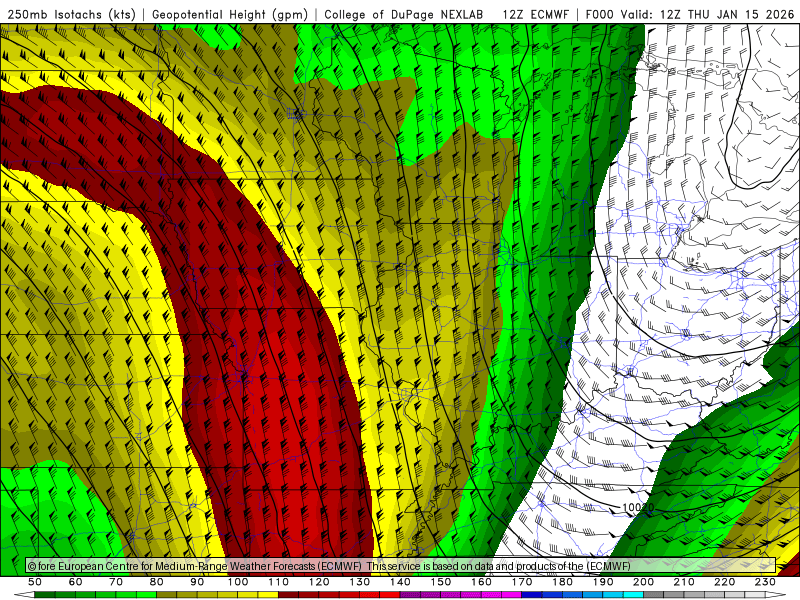Viewport: 800px width, 600px height.
Task: Click the 'Geopotential Height (gpm)' title text
Action: [230, 14]
